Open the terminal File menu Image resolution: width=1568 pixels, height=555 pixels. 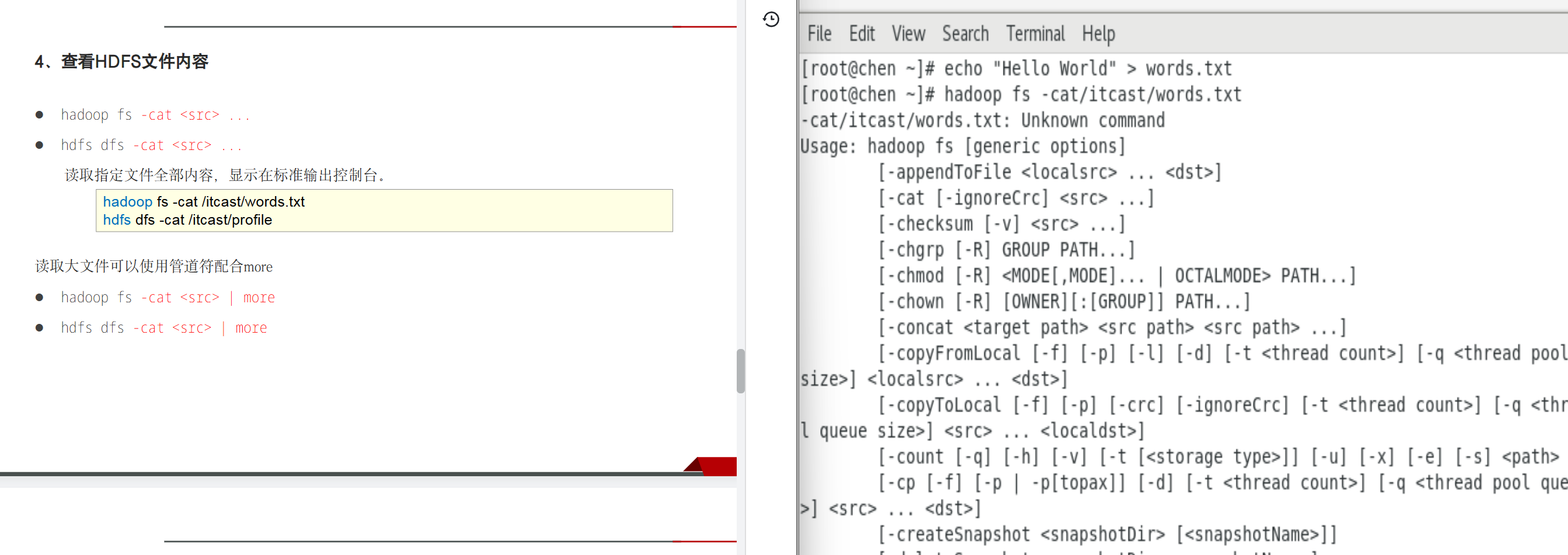coord(819,34)
